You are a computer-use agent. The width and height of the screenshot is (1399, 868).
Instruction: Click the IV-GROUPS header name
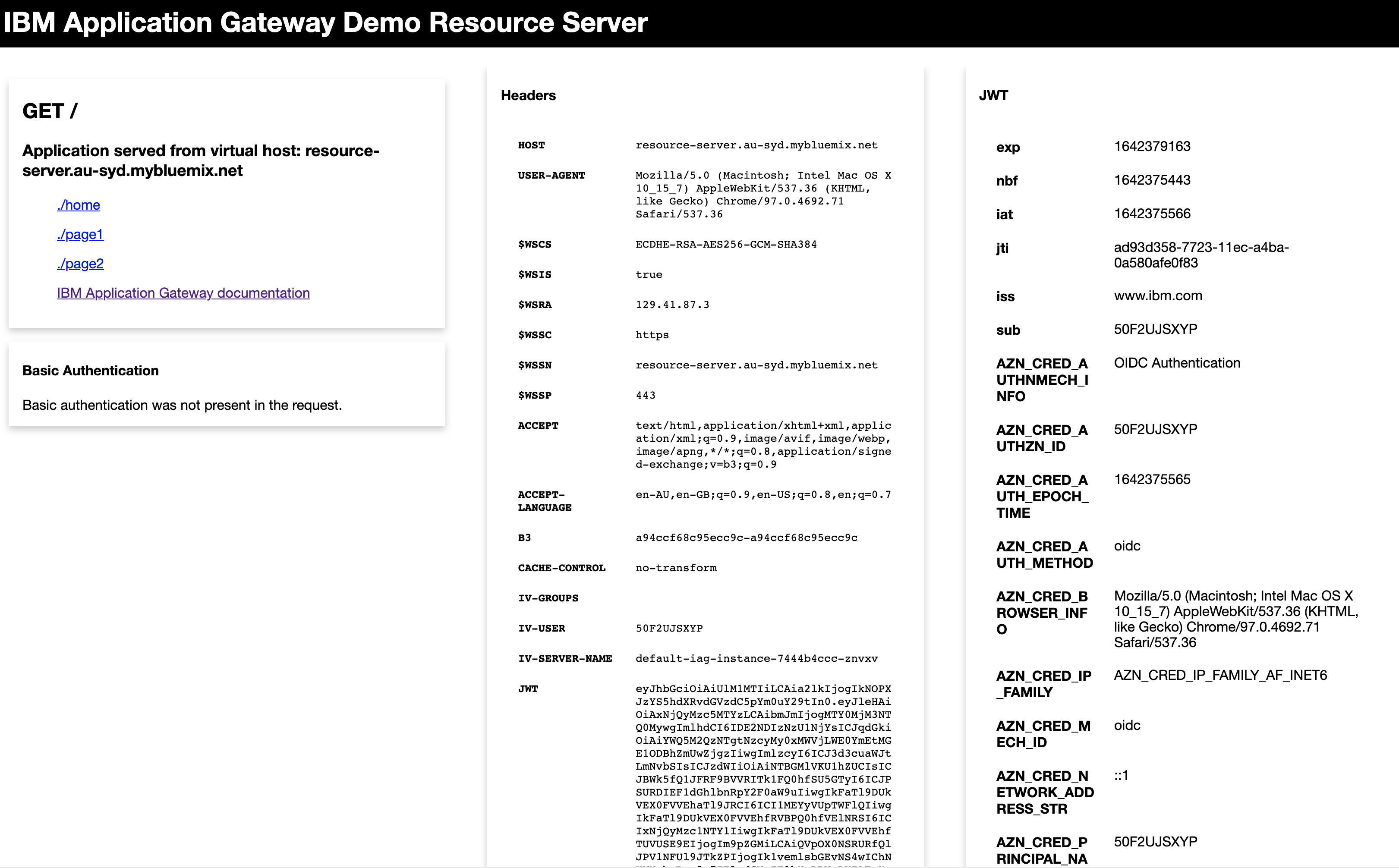(x=548, y=598)
